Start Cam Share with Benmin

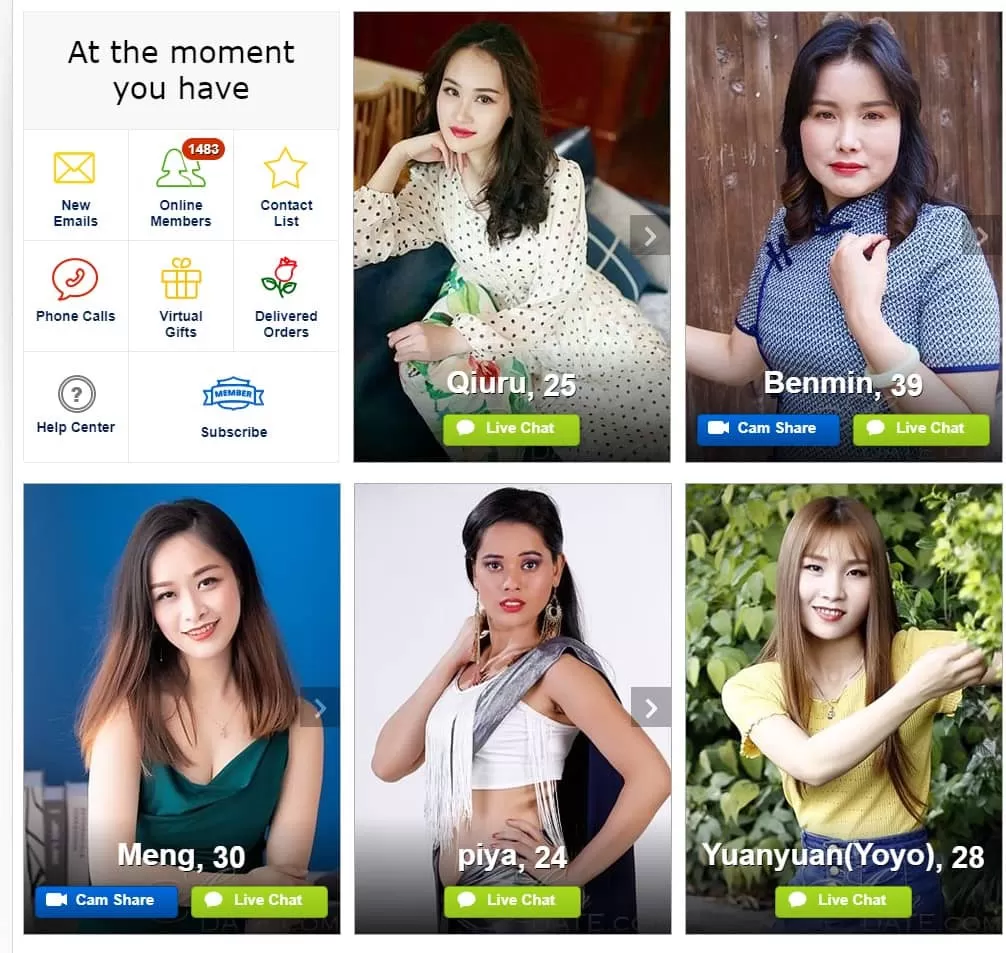pyautogui.click(x=768, y=429)
